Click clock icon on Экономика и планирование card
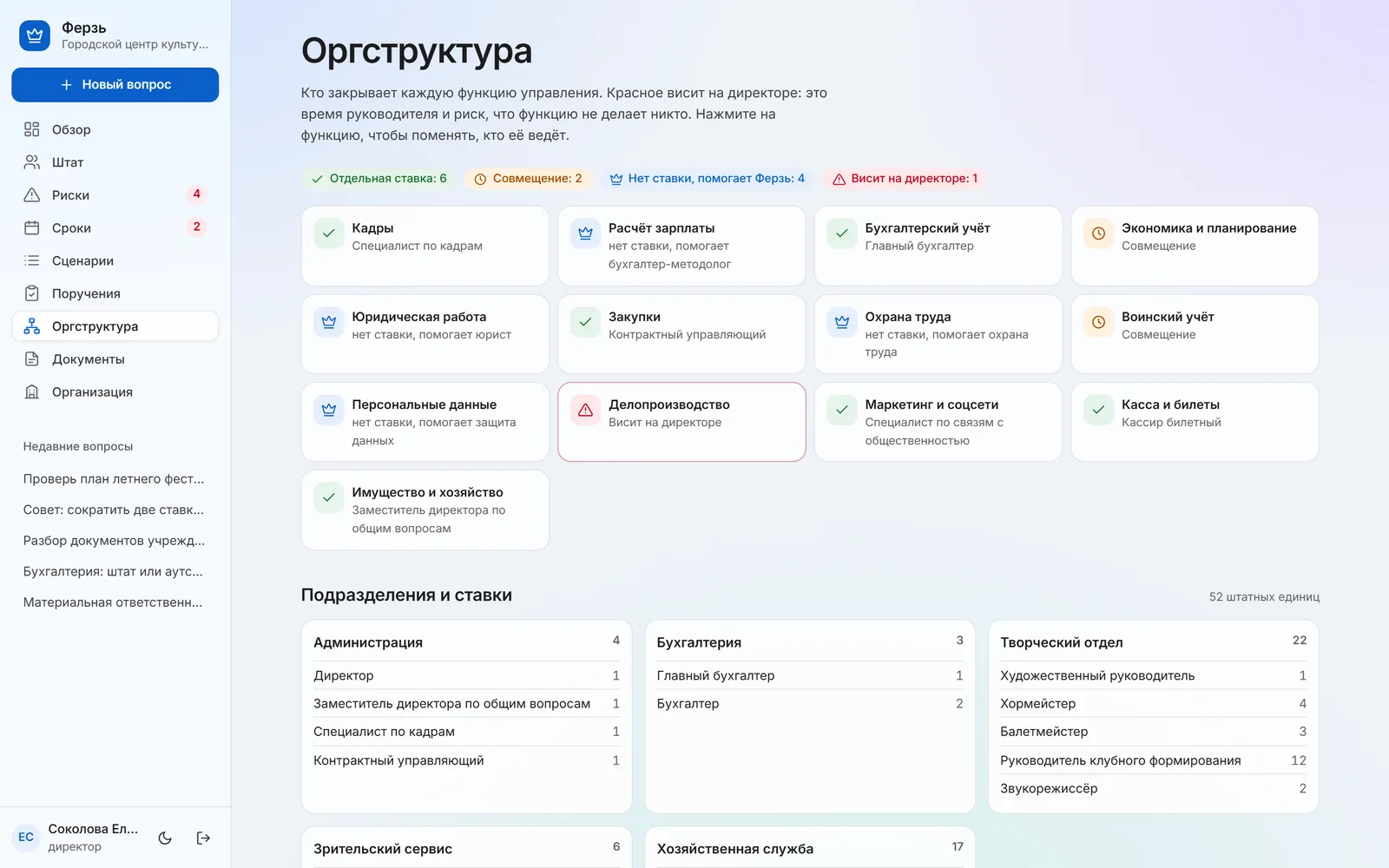The height and width of the screenshot is (868, 1389). pos(1098,233)
